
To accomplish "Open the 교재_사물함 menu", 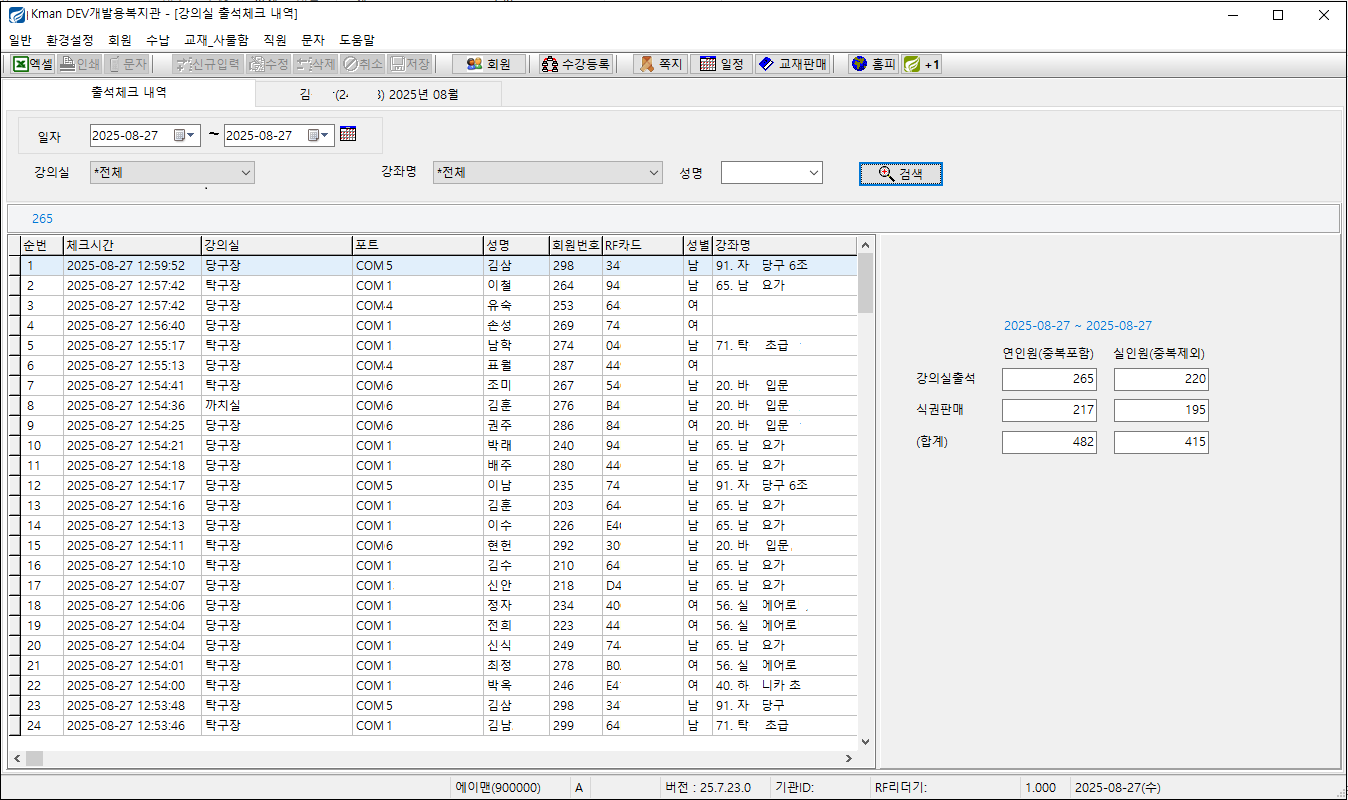I will pyautogui.click(x=216, y=40).
